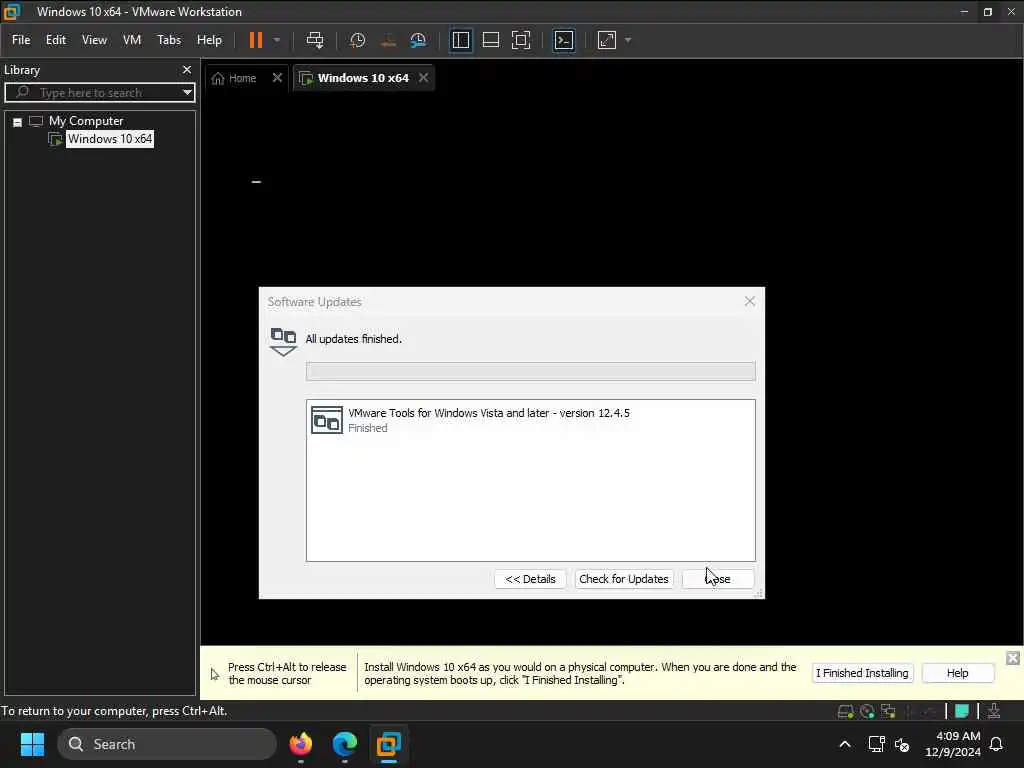Screen dimensions: 1024x768
Task: Click the I Finished Installing button
Action: click(862, 673)
